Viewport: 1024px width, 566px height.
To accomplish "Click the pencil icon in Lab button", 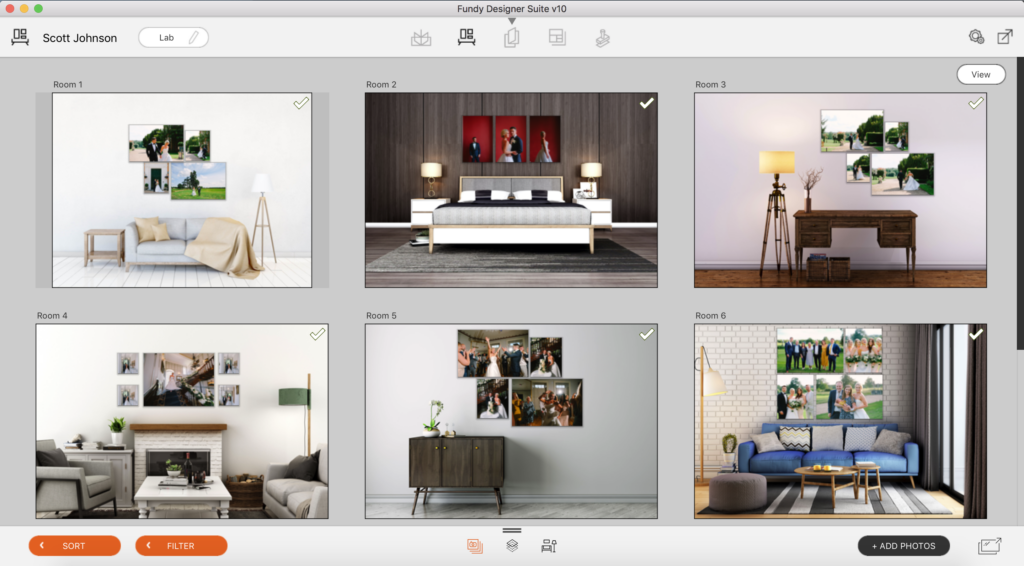I will pyautogui.click(x=193, y=38).
